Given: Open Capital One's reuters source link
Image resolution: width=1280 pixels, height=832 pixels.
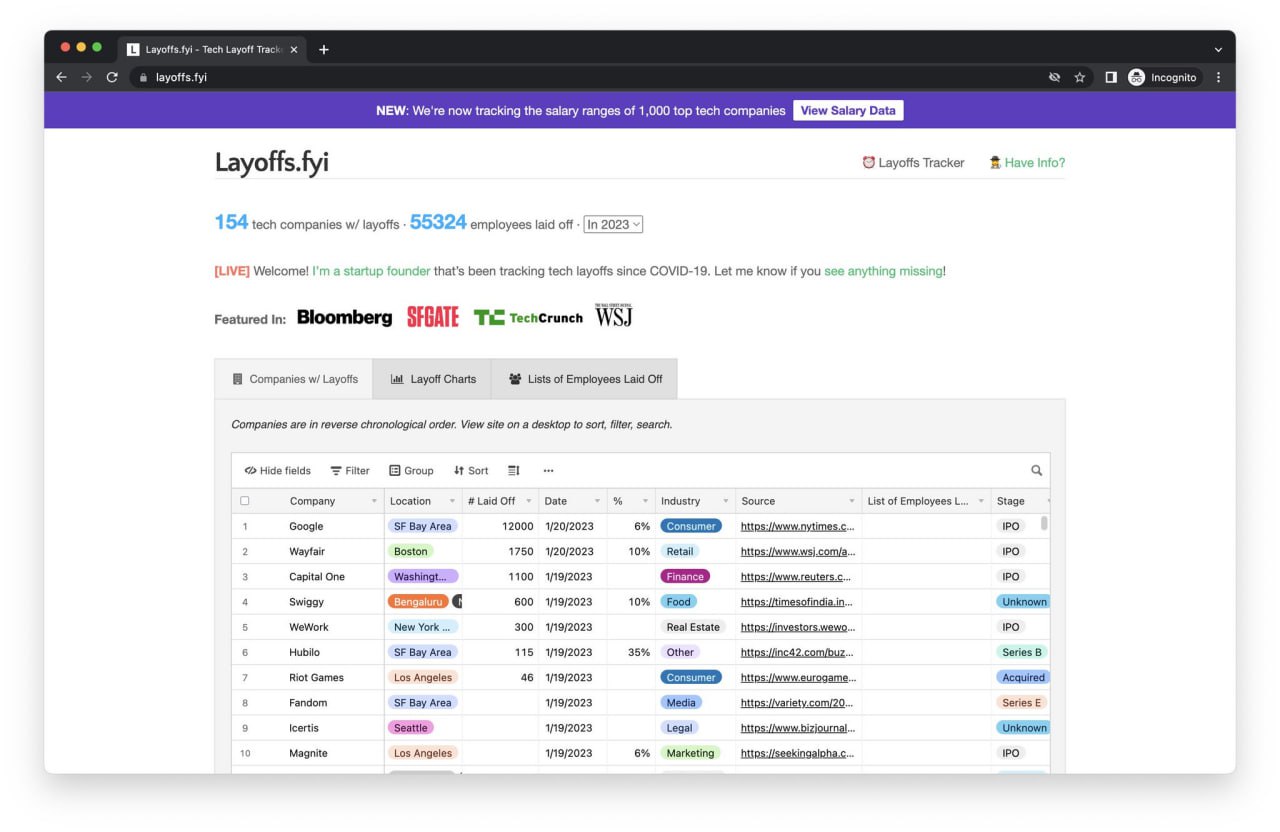Looking at the screenshot, I should (x=797, y=577).
